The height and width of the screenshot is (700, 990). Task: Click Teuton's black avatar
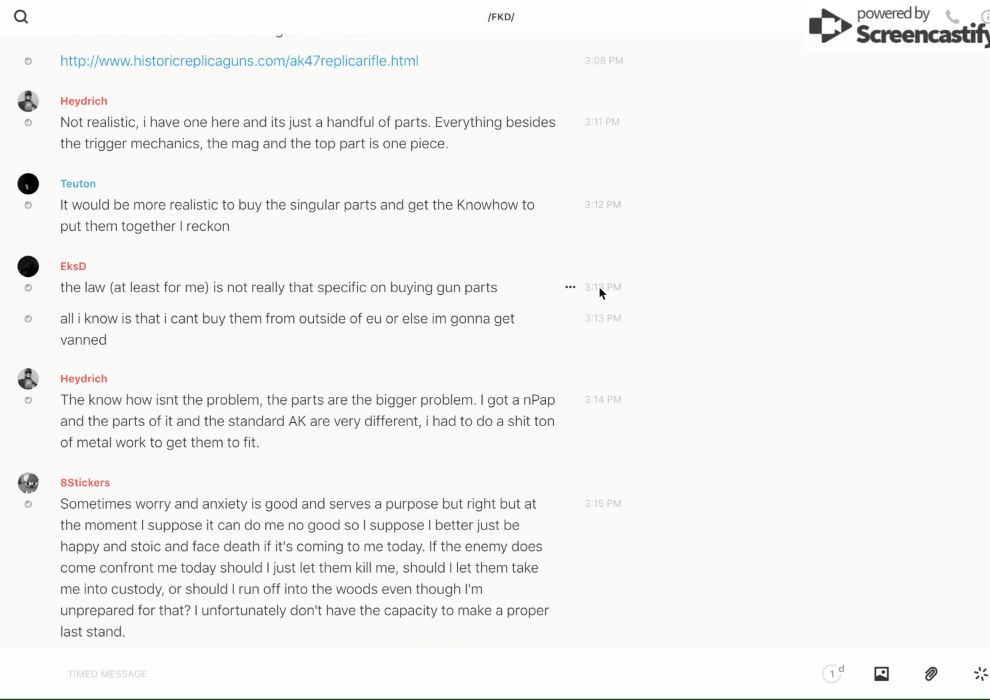(x=28, y=184)
